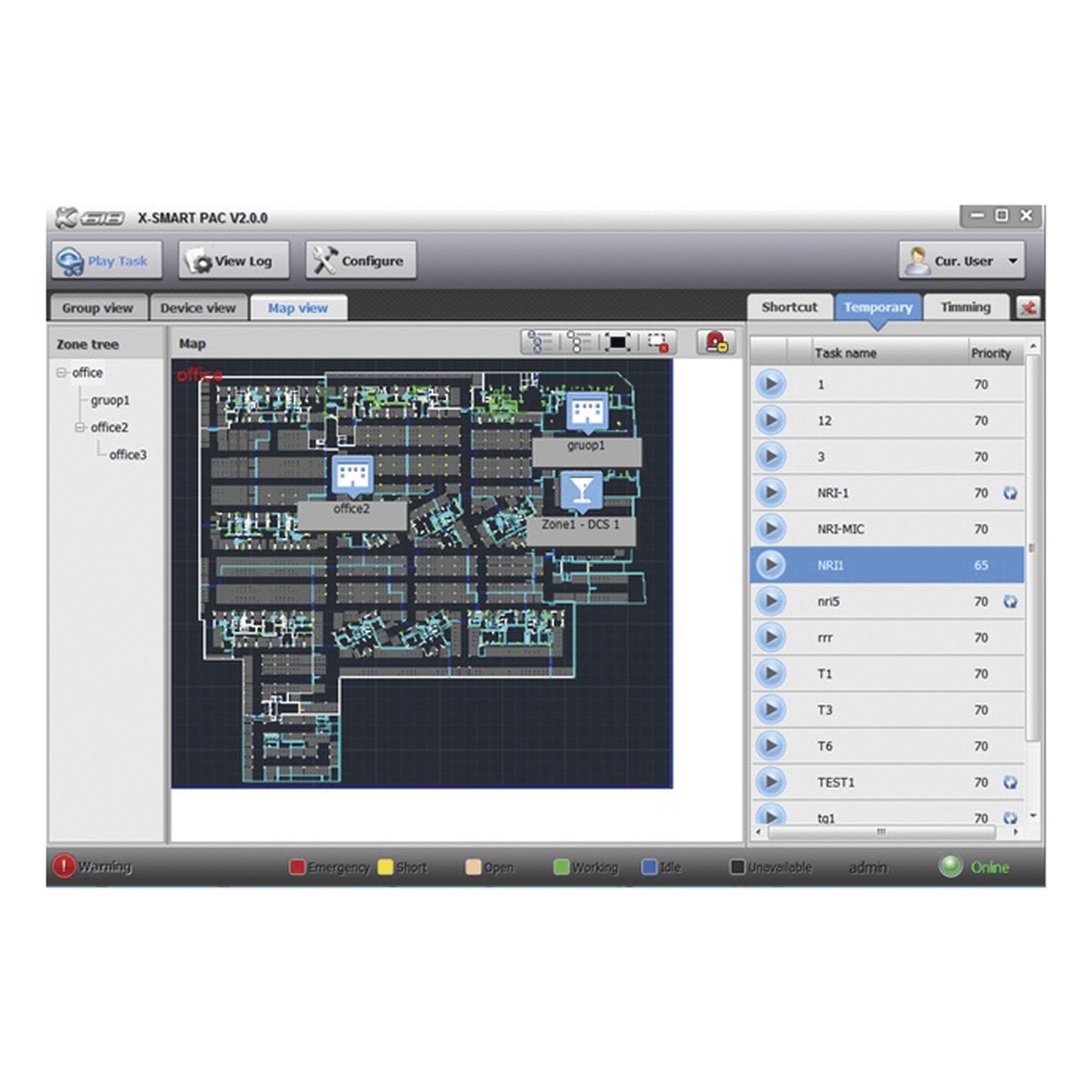1092x1092 pixels.
Task: Switch to the Group view tab
Action: point(98,308)
